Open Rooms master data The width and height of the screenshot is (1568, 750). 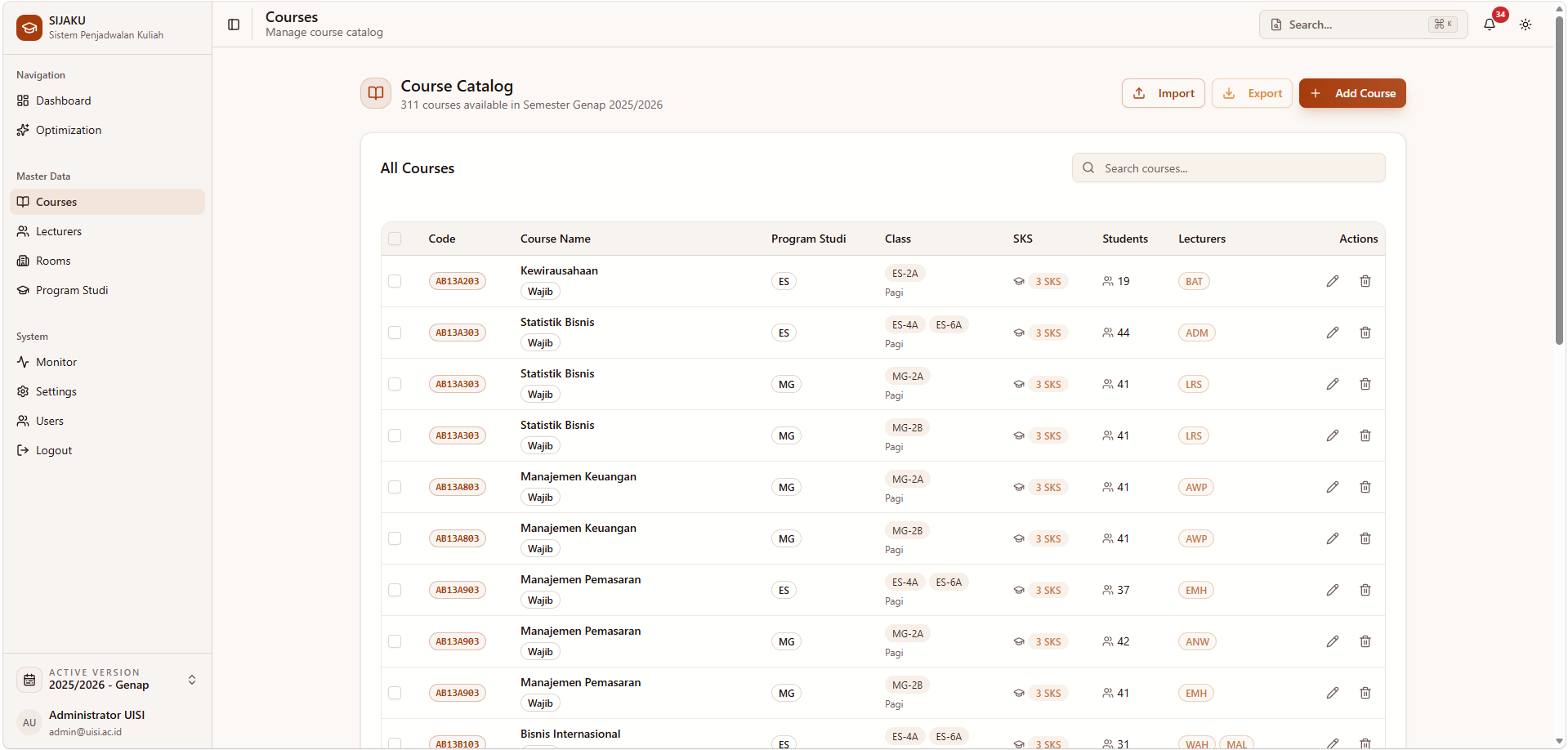coord(107,261)
